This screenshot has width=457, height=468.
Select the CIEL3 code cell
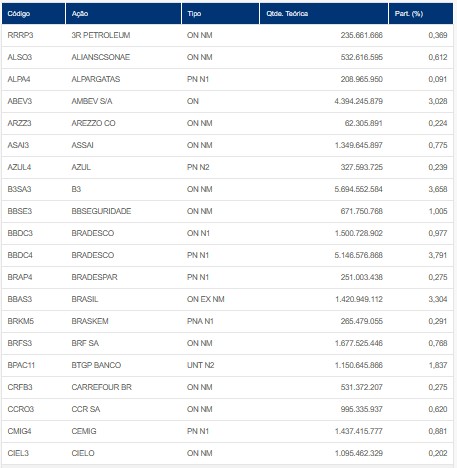tap(18, 453)
